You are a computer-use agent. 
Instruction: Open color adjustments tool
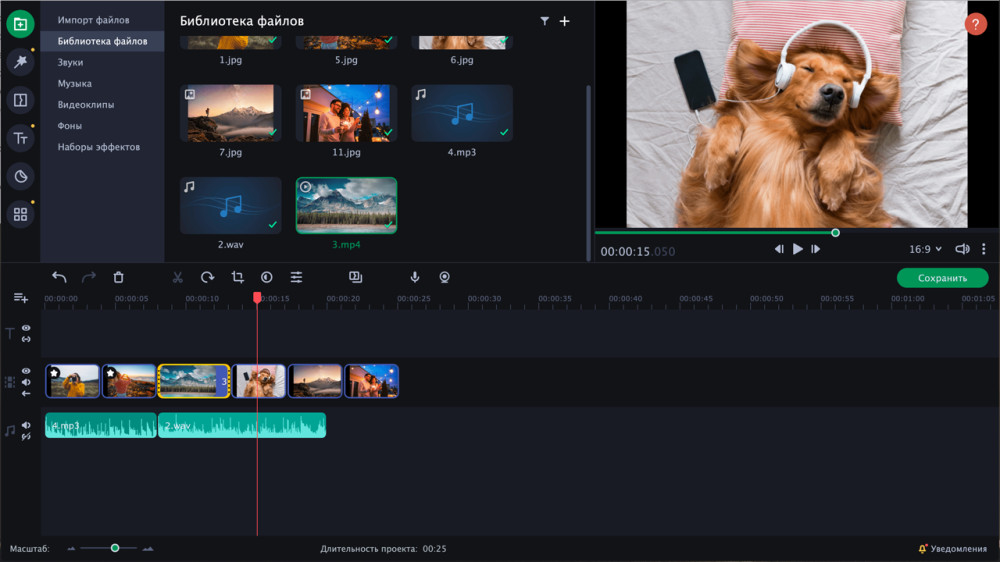(x=267, y=277)
